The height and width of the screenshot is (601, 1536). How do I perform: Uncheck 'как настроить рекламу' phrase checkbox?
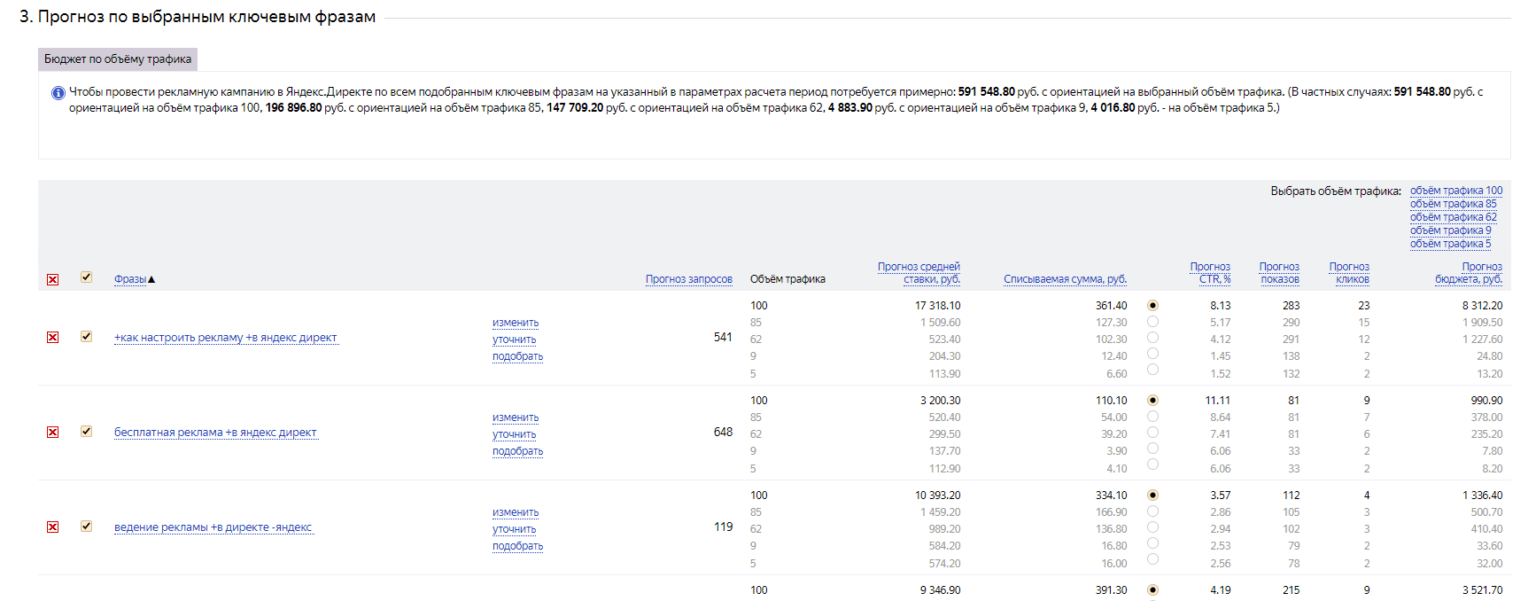coord(86,337)
